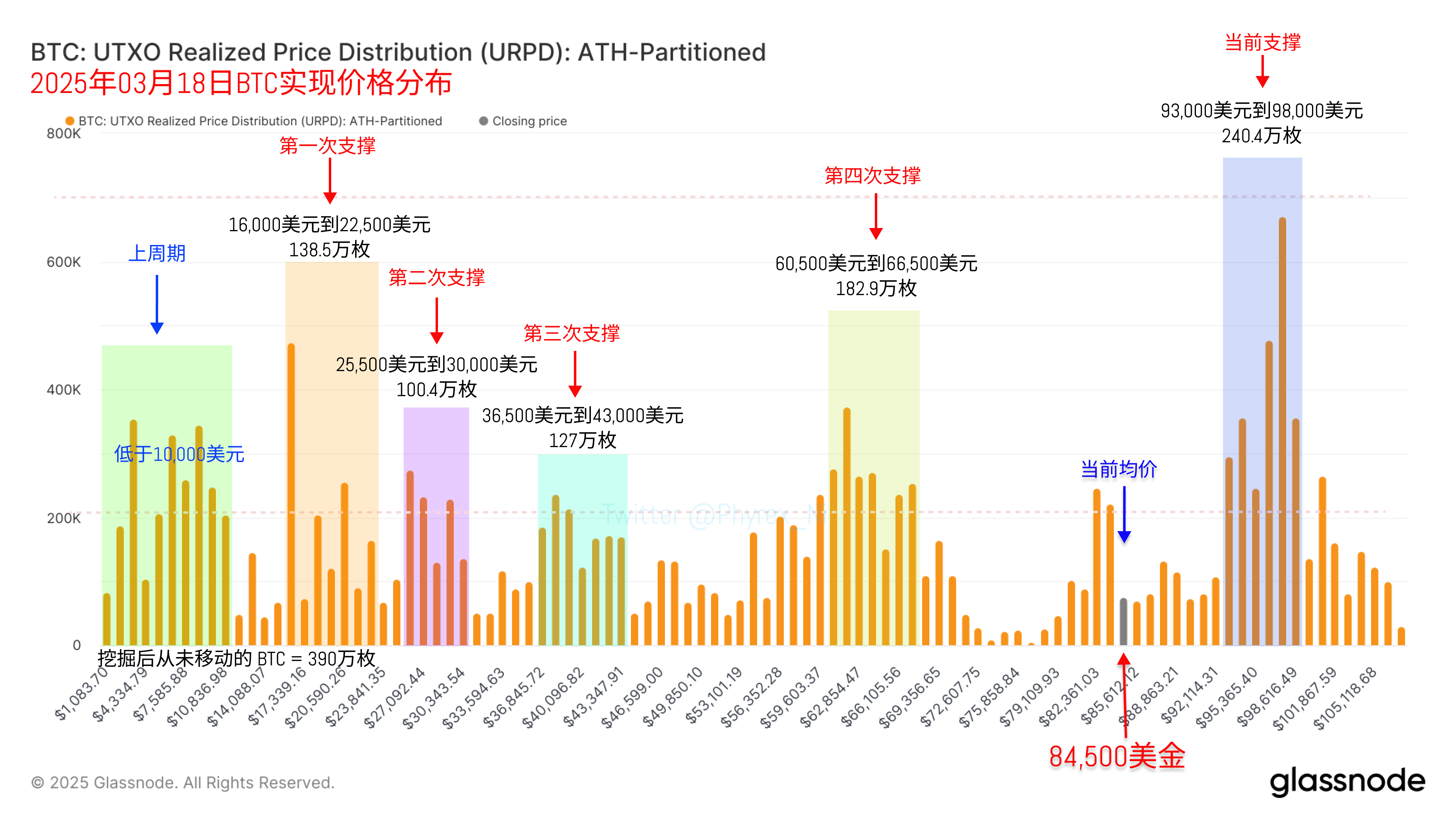Select the gray closing price bar

[1124, 621]
